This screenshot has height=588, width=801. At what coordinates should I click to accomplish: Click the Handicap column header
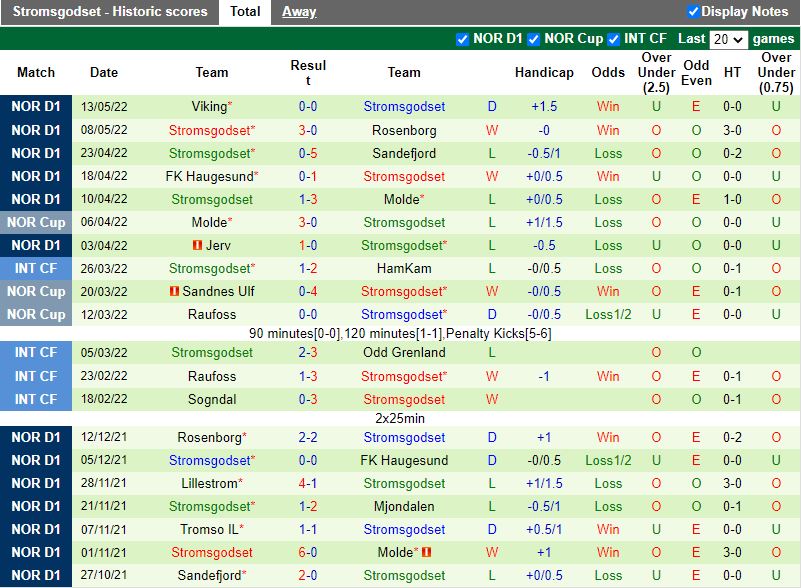pos(544,72)
